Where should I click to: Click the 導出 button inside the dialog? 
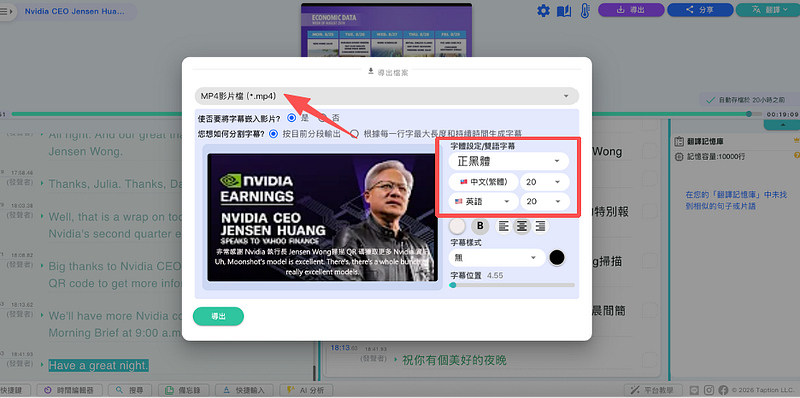[x=218, y=316]
